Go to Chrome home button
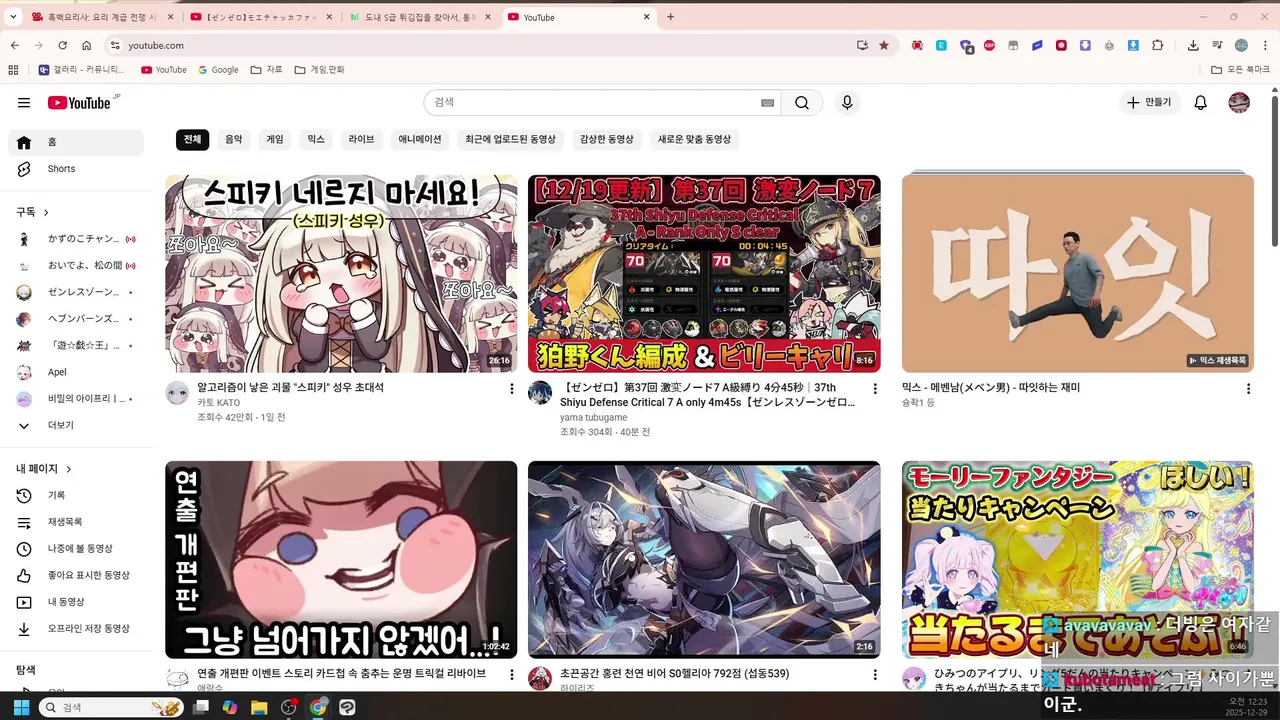This screenshot has width=1280, height=720. pos(87,45)
